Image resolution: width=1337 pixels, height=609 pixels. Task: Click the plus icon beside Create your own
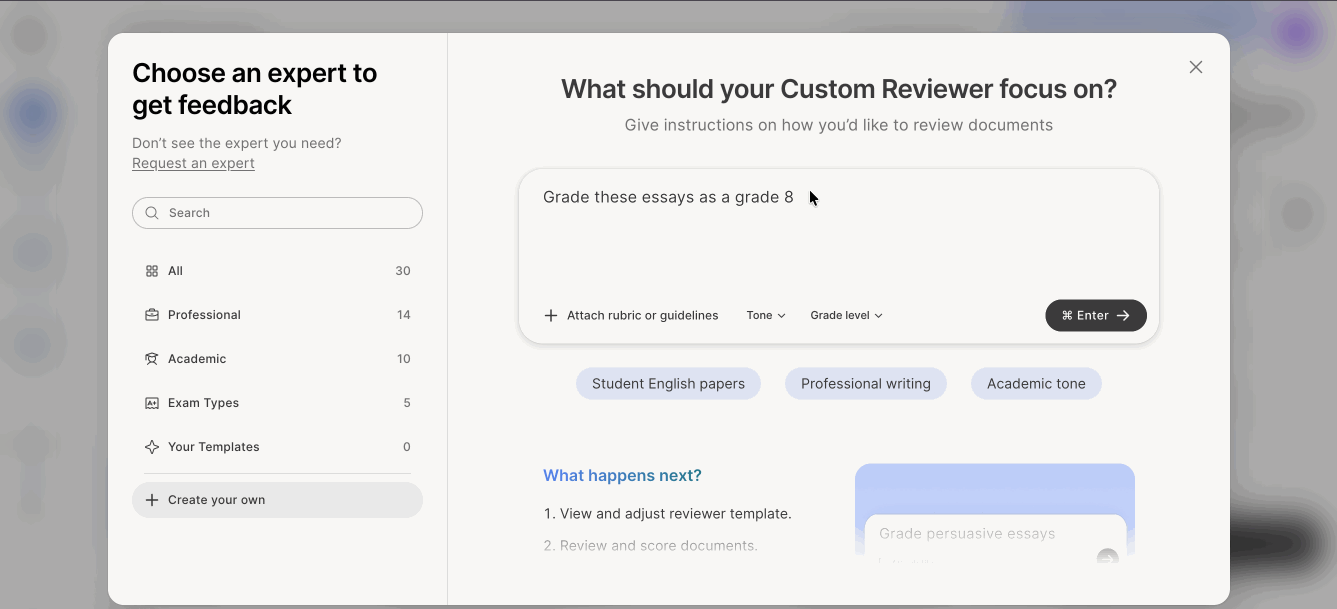(x=152, y=500)
